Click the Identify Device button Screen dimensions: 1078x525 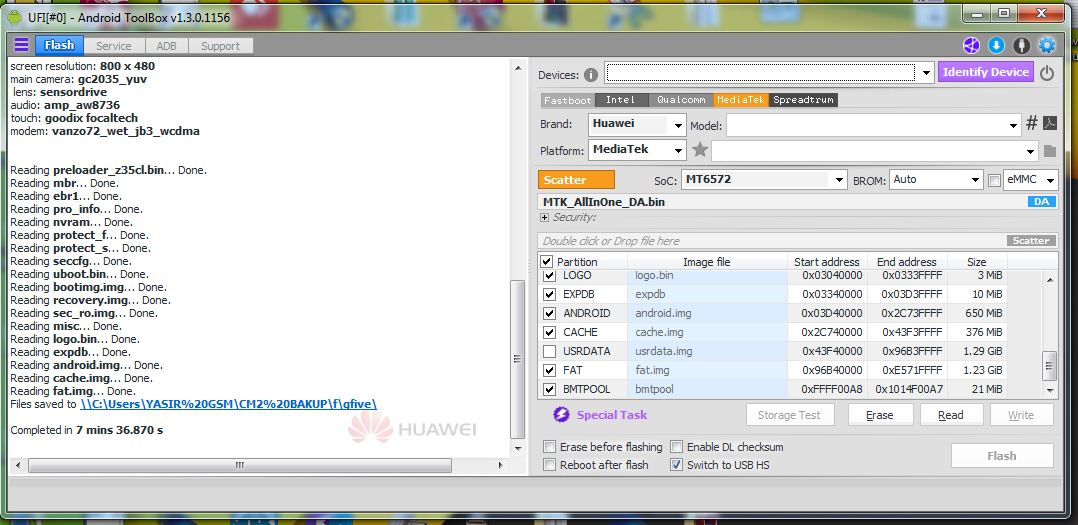click(986, 72)
